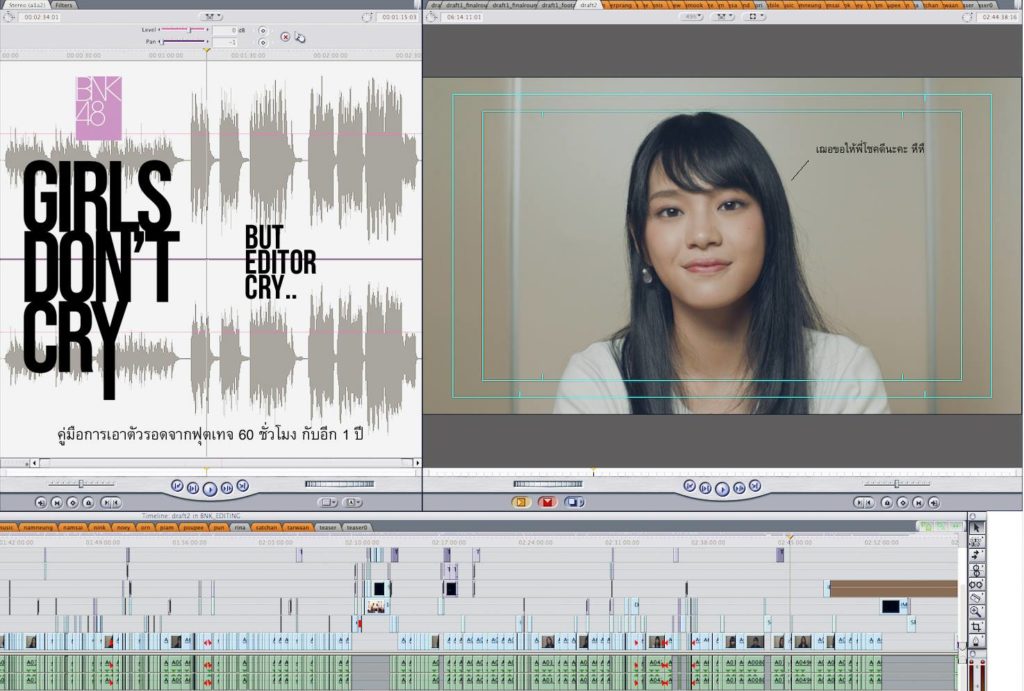Image resolution: width=1024 pixels, height=691 pixels.
Task: Select the Pen tool in tool palette
Action: tap(976, 641)
